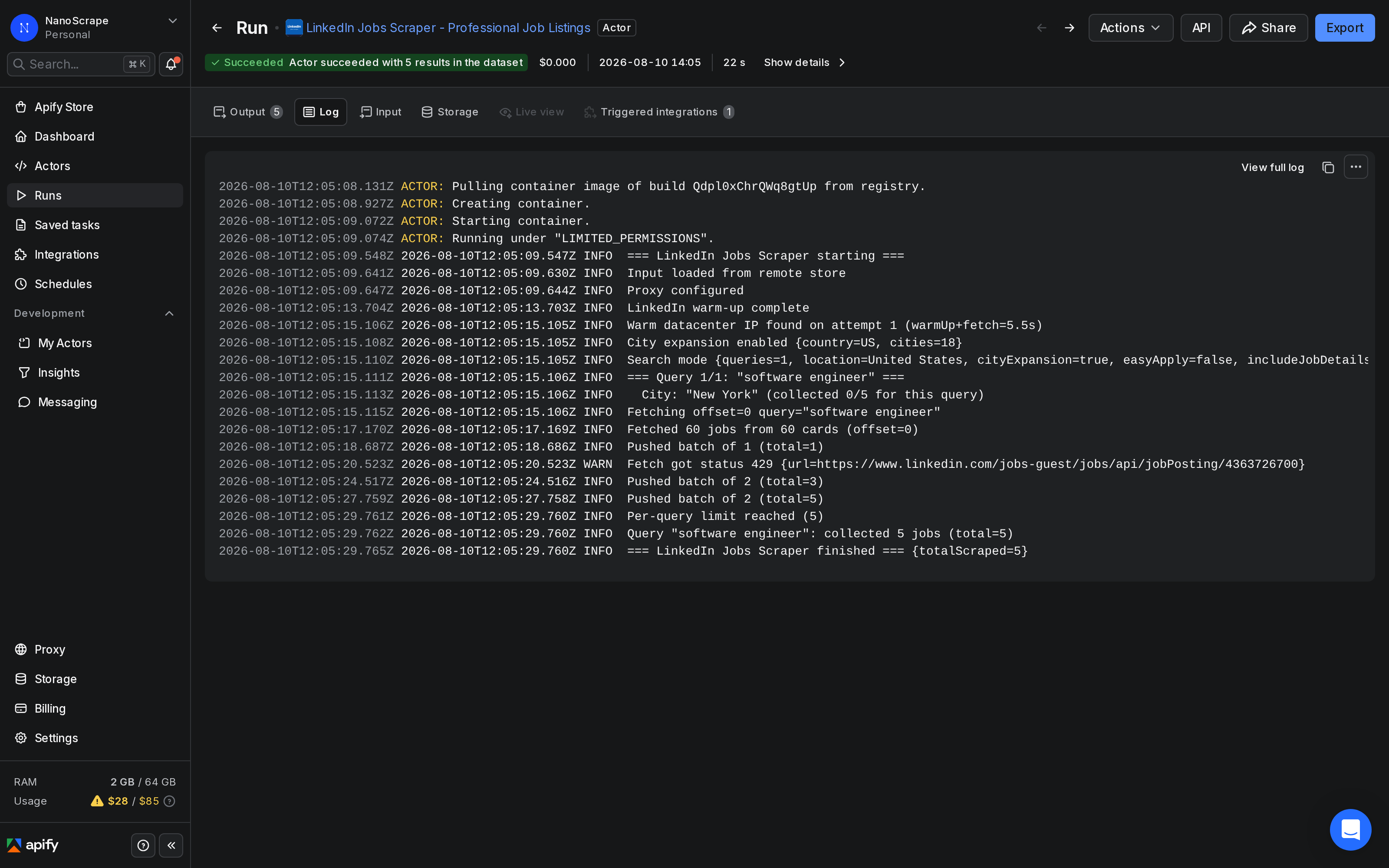Open LinkedIn Jobs Scraper actor link
1389x868 pixels.
[448, 27]
